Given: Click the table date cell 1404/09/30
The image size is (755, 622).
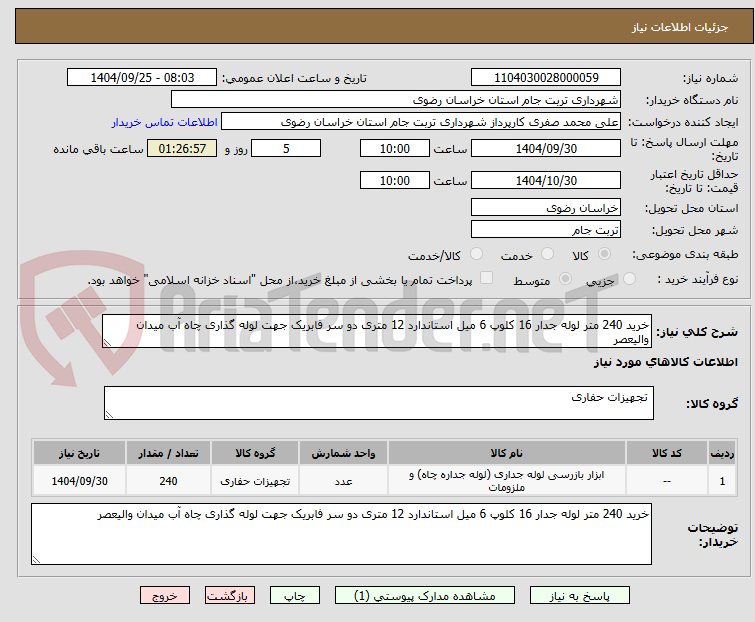Looking at the screenshot, I should [x=79, y=481].
